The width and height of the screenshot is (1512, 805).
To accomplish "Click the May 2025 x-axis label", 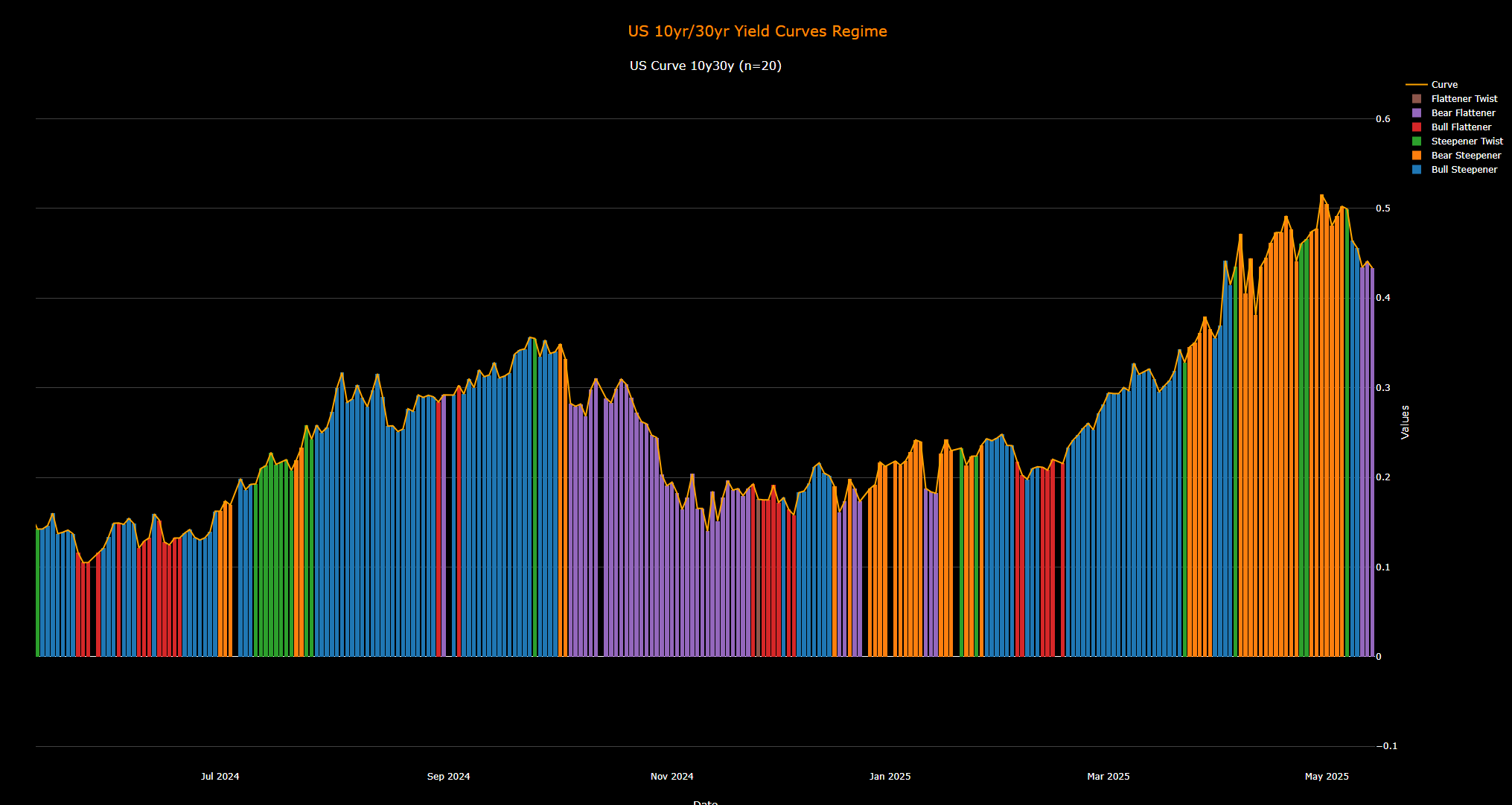I will (1326, 776).
